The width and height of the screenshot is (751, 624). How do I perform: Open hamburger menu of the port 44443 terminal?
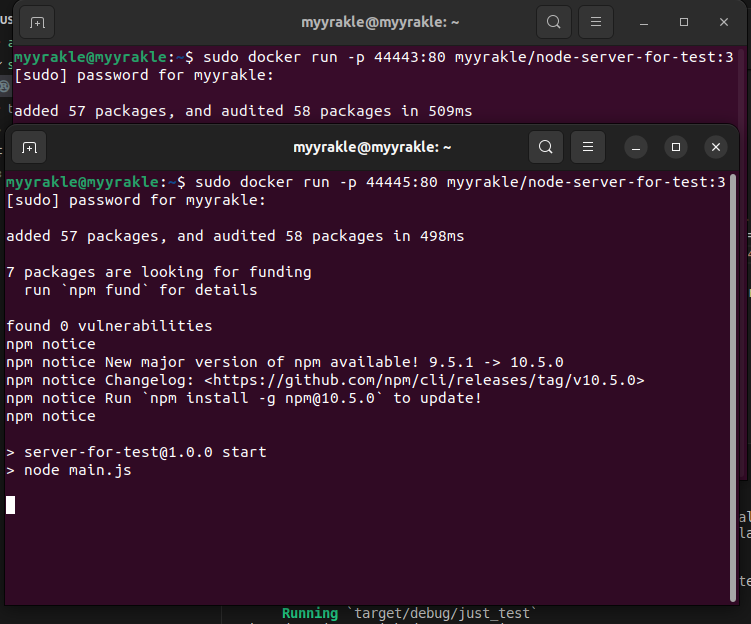click(x=596, y=22)
